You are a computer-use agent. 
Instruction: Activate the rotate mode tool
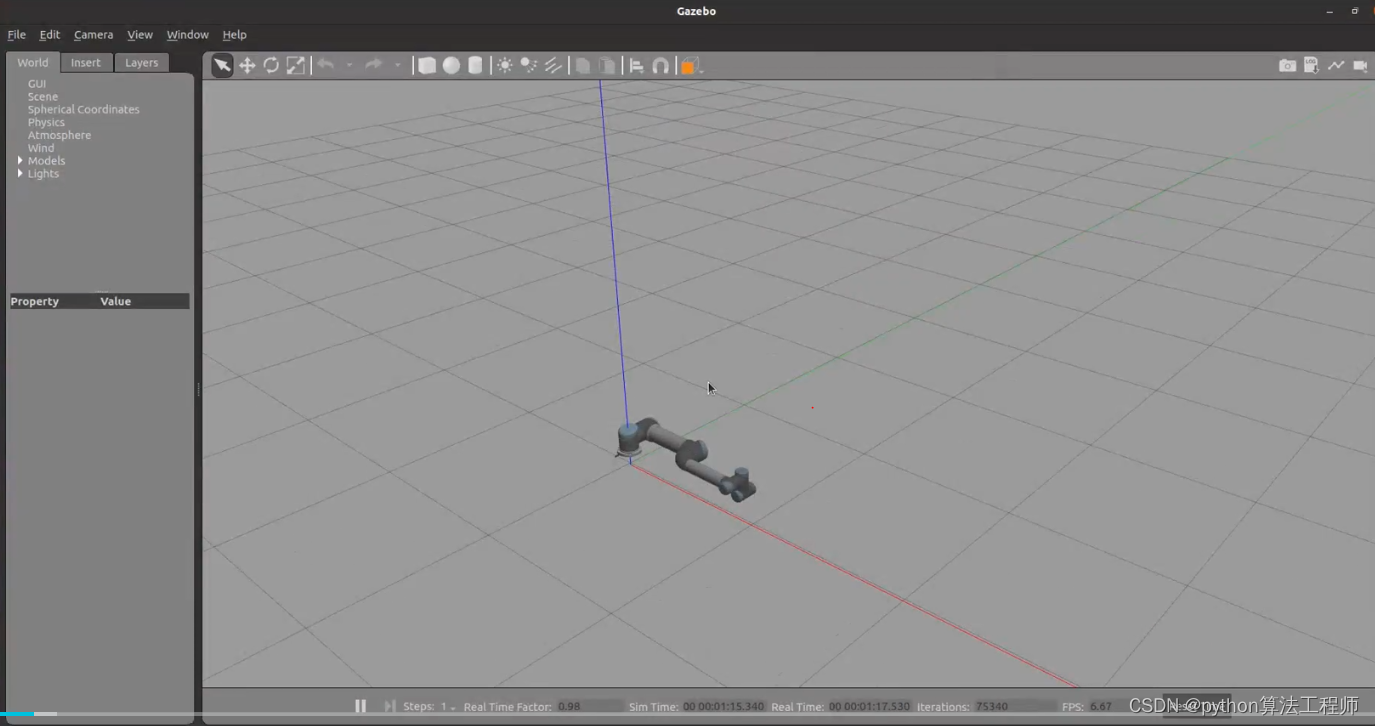[271, 66]
